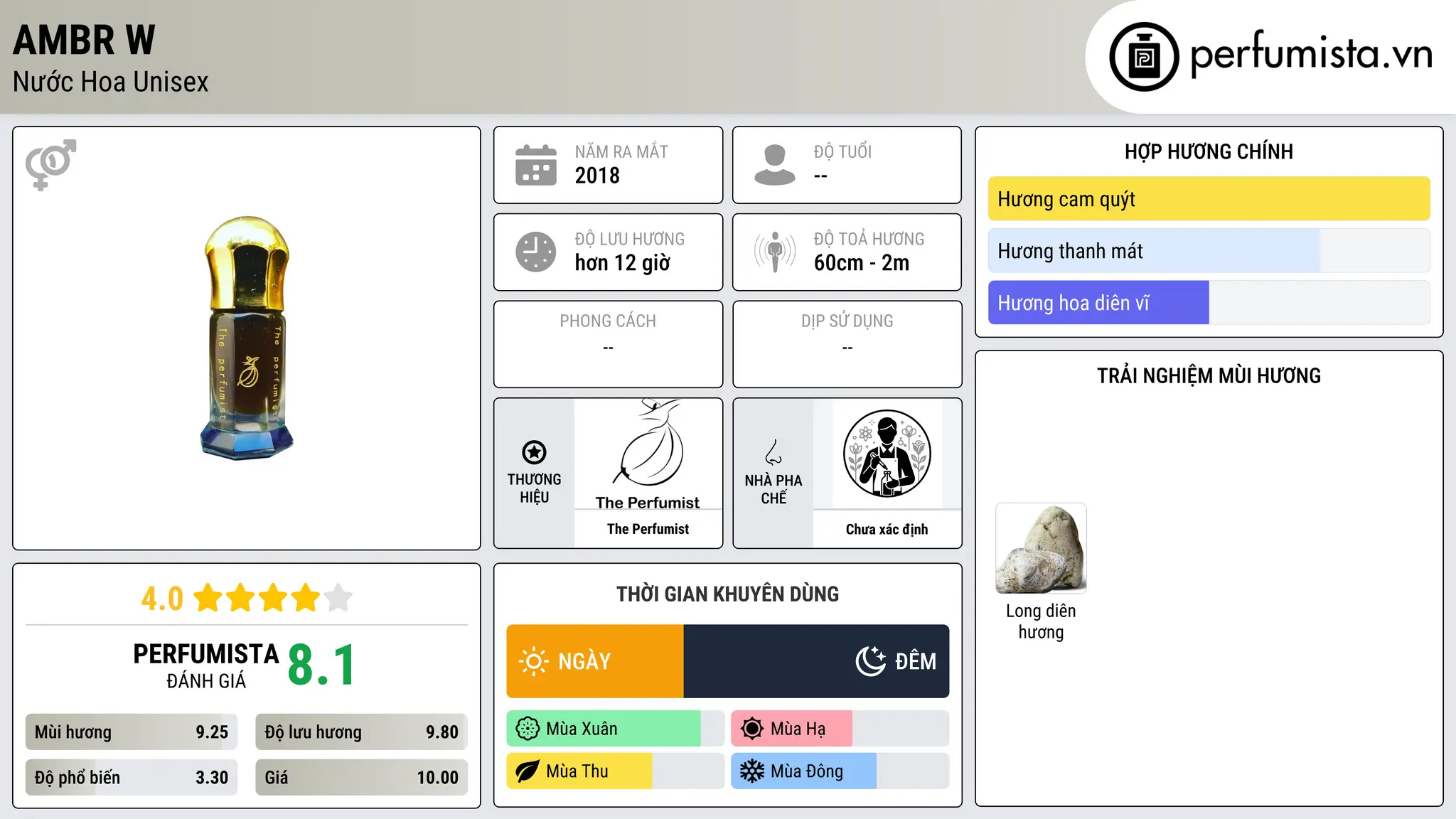Click the snowflake icon for Mùa Đông
The width and height of the screenshot is (1456, 819).
pos(752,771)
